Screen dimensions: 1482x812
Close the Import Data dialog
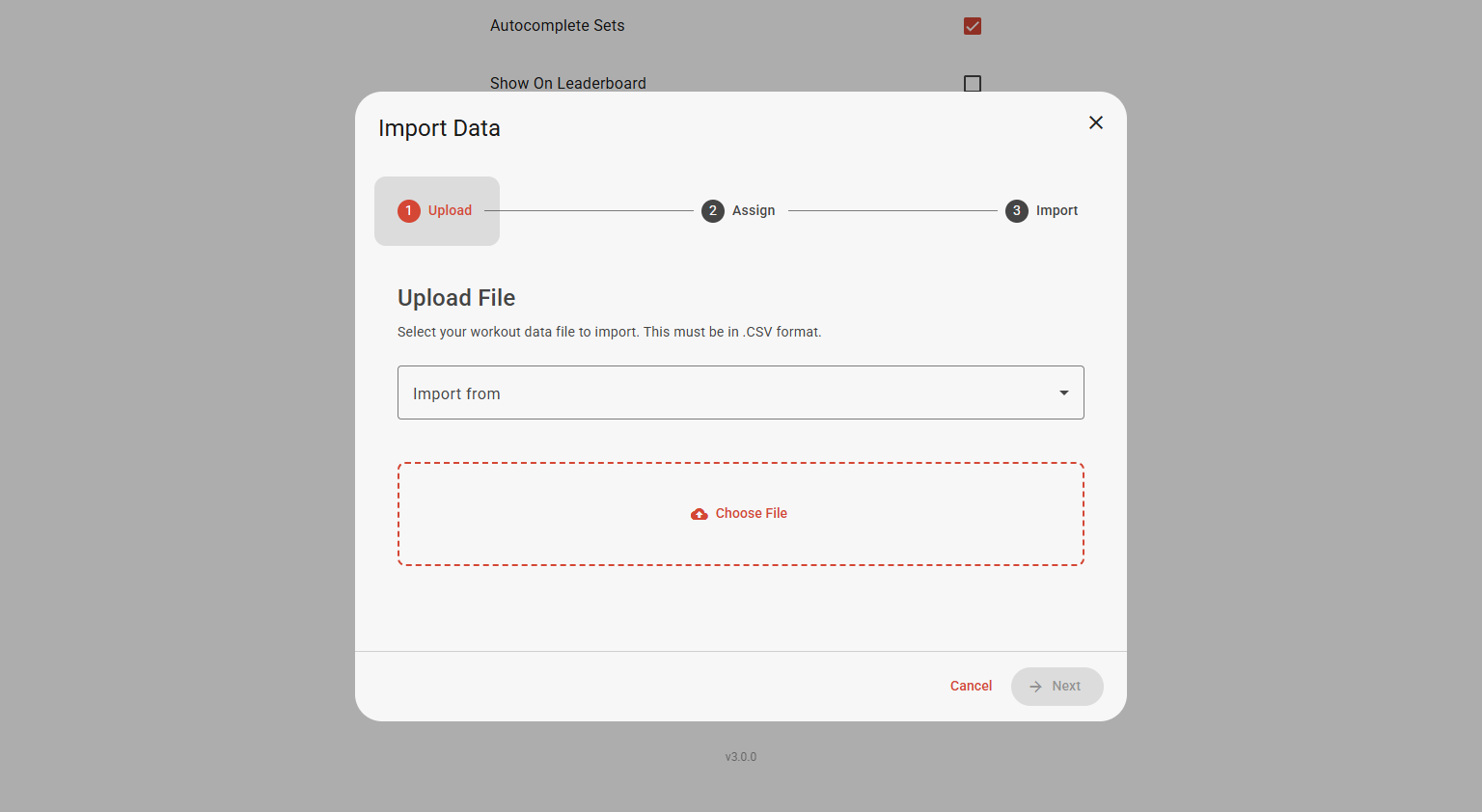(1096, 122)
